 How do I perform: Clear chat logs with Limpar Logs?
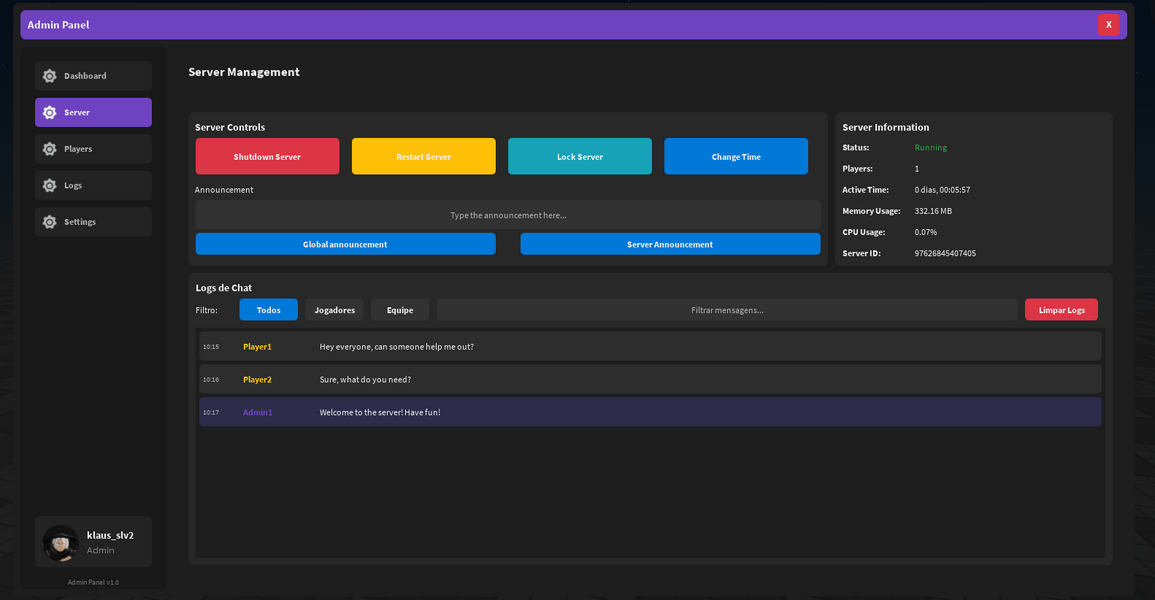pos(1061,309)
